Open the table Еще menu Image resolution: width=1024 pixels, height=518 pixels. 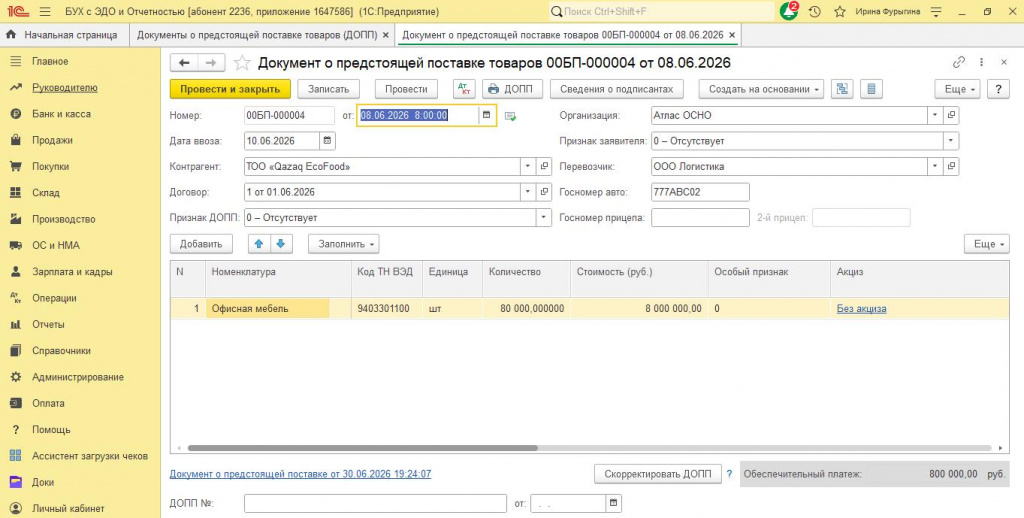point(987,244)
